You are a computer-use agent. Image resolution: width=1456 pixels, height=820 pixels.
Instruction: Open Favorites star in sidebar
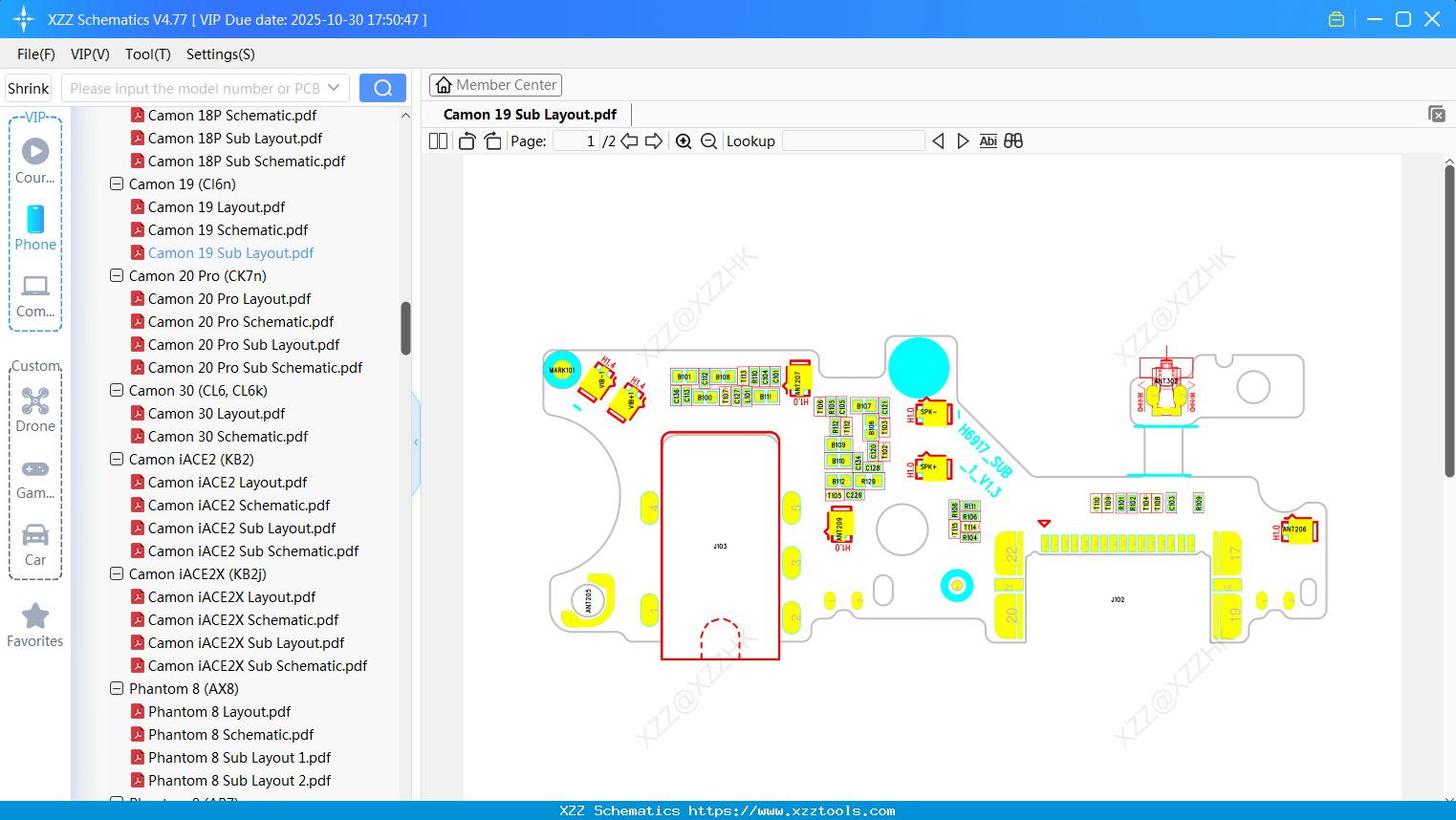[35, 625]
